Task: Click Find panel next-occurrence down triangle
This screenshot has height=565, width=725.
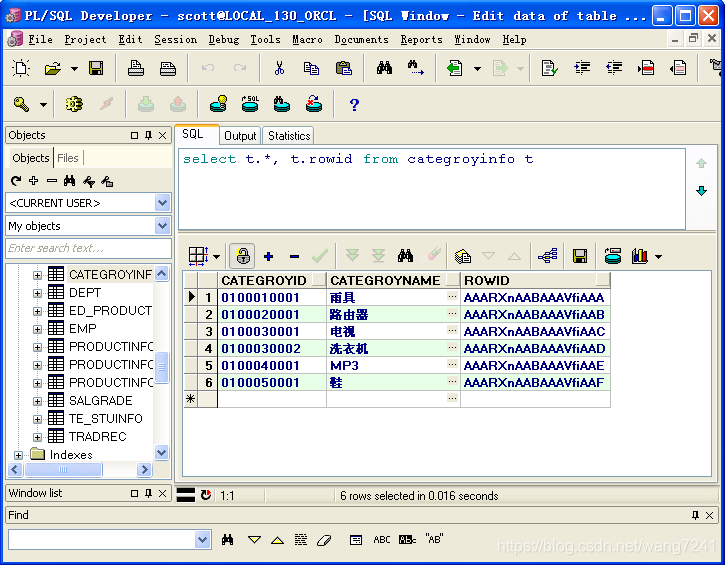Action: coord(254,540)
